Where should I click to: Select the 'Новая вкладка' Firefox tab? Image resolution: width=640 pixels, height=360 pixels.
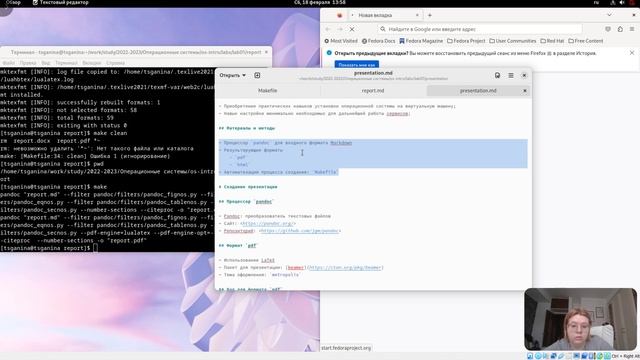(x=385, y=15)
